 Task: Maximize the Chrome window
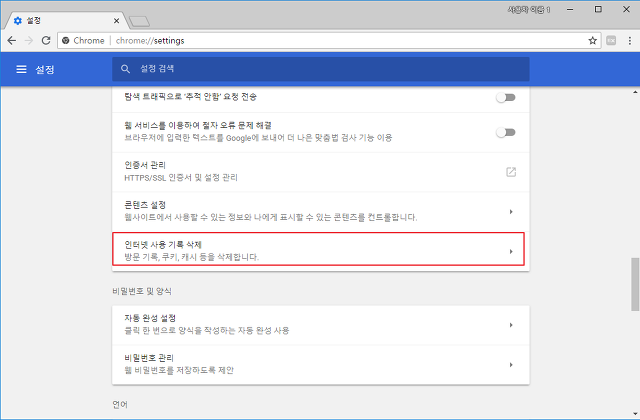[x=598, y=9]
